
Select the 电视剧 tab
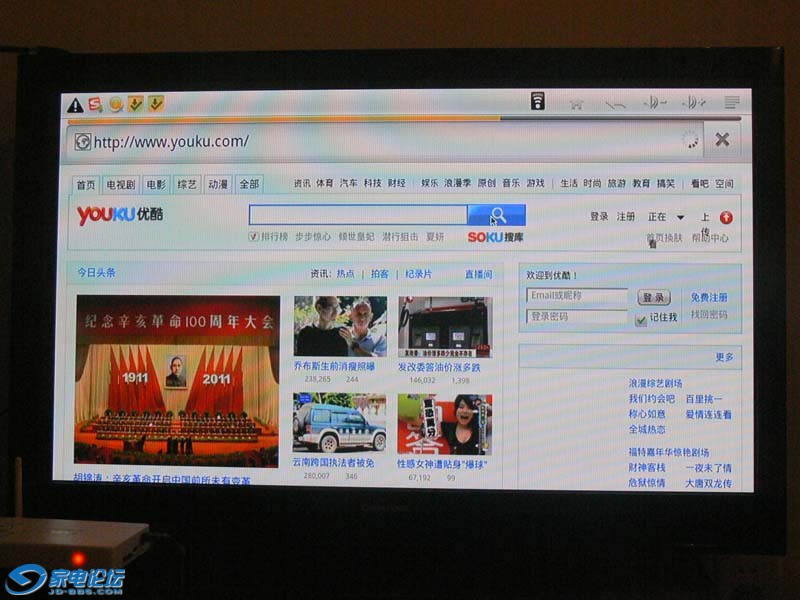pyautogui.click(x=120, y=185)
